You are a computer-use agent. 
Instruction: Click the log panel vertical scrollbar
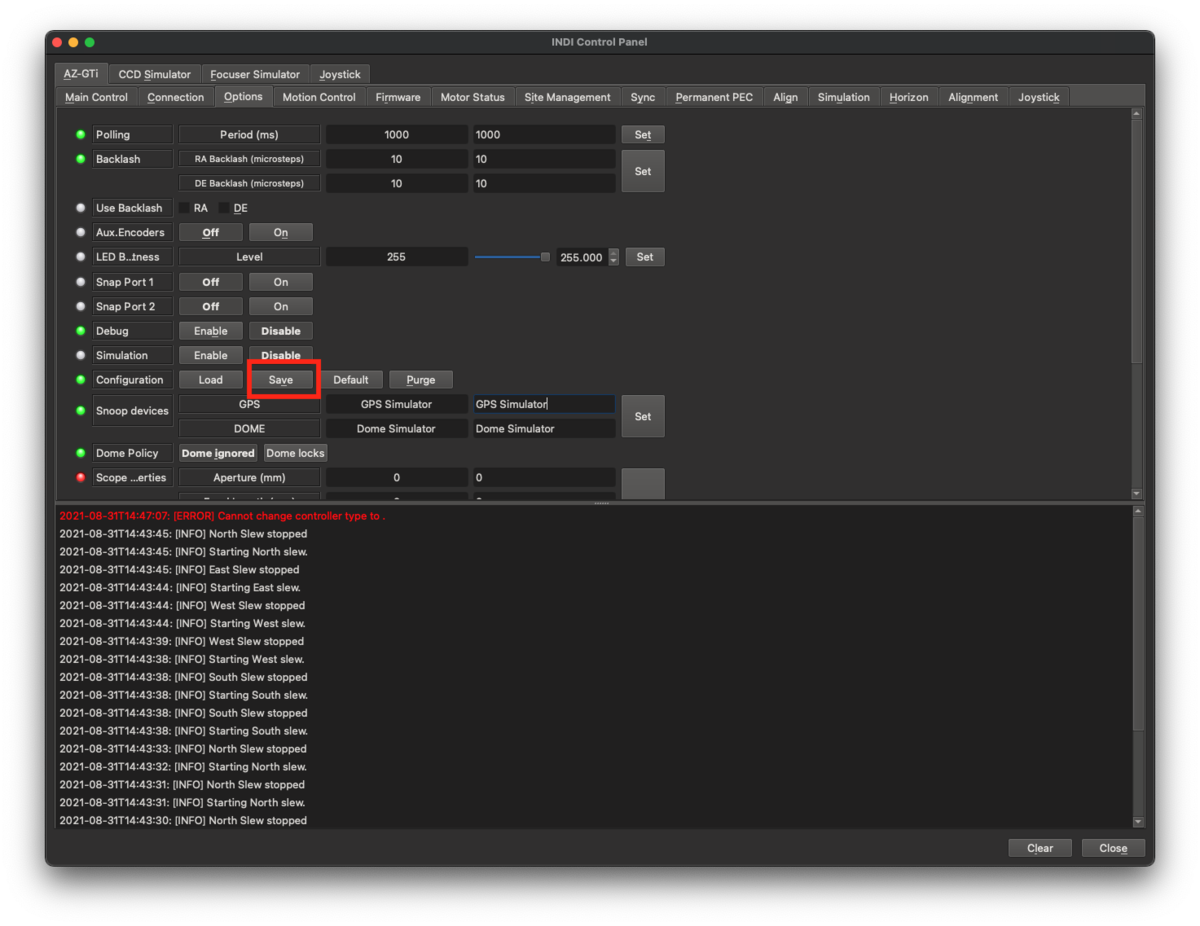point(1138,666)
